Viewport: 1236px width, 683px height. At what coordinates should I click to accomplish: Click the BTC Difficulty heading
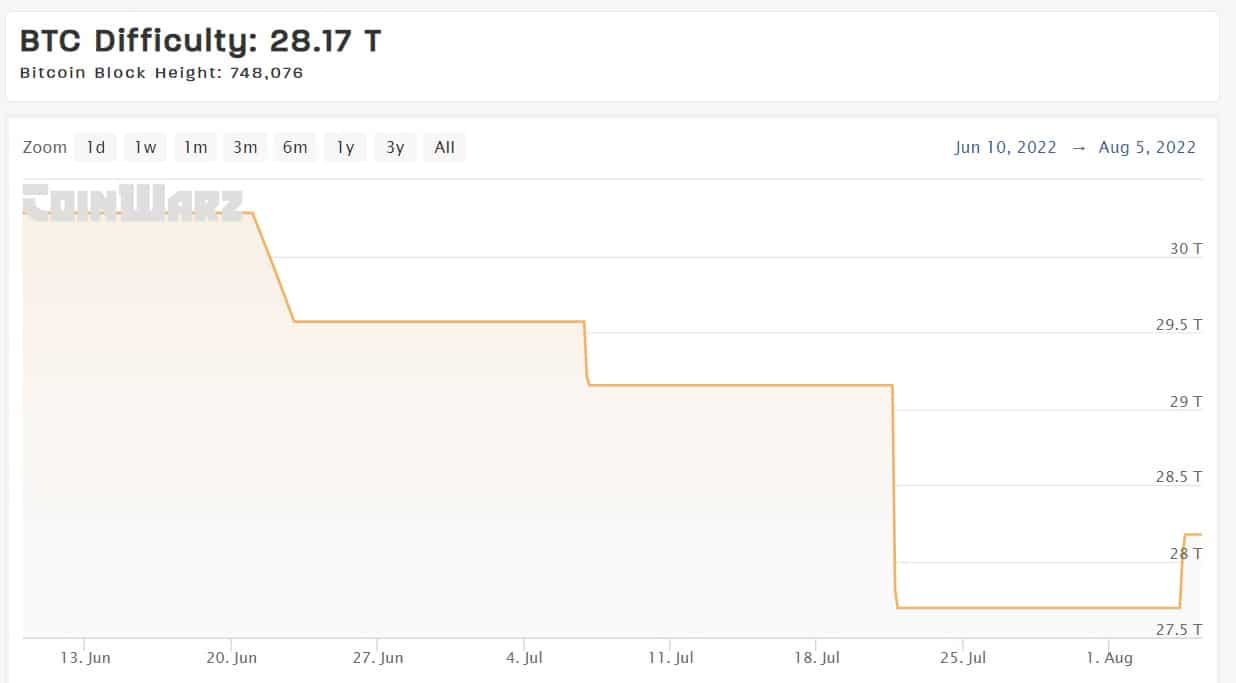point(201,41)
